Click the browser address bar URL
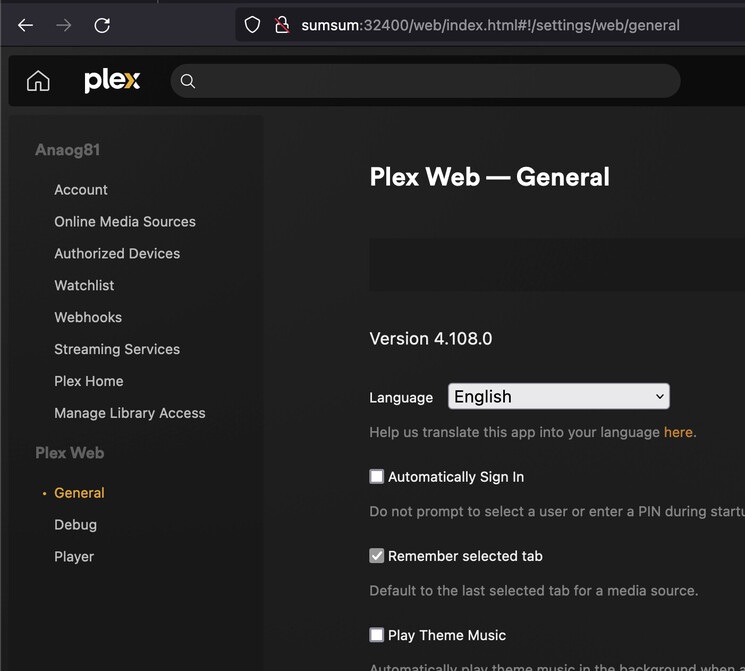 pos(490,25)
